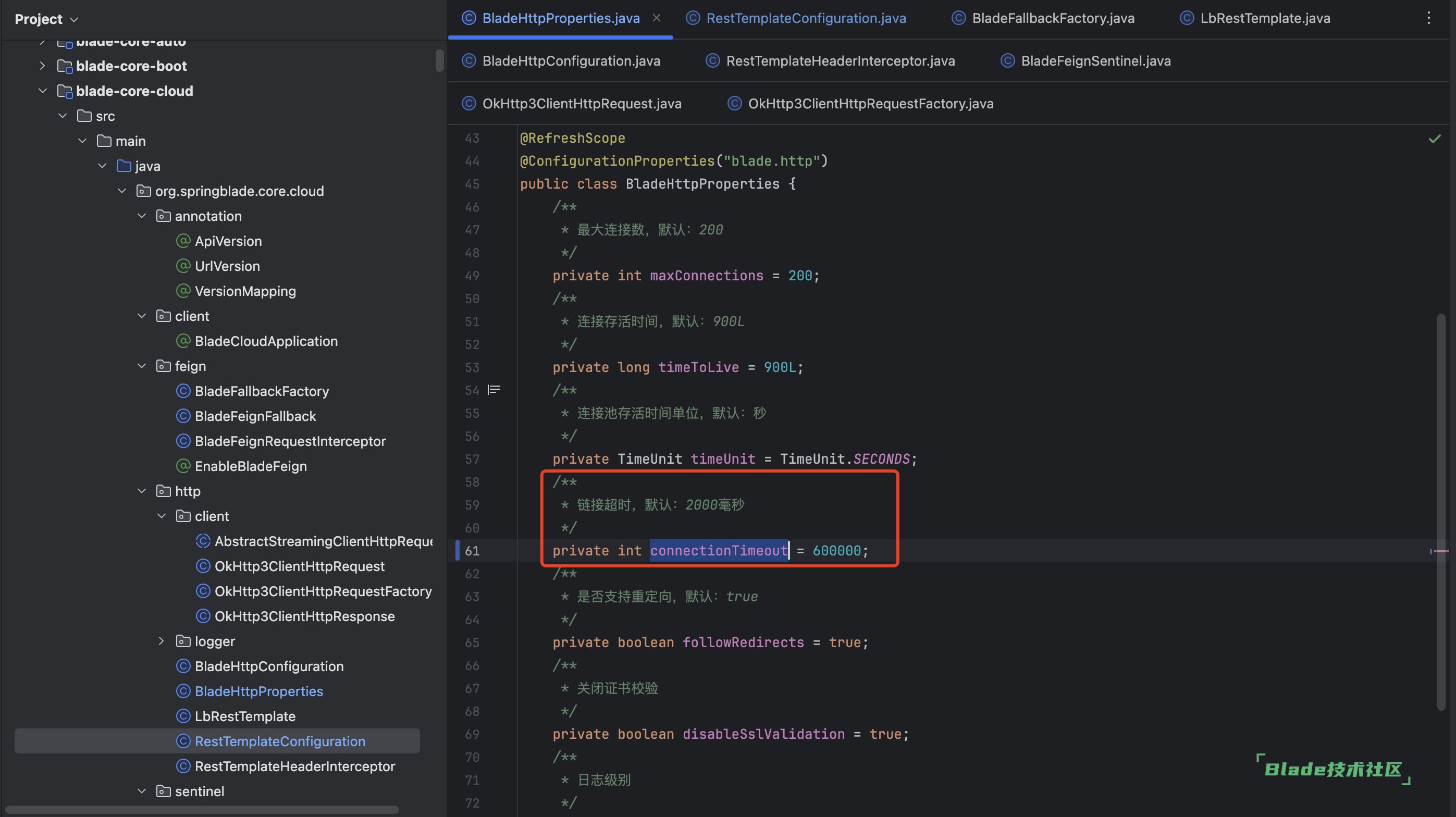Collapse the http package chevron
Viewport: 1456px width, 817px height.
[142, 490]
